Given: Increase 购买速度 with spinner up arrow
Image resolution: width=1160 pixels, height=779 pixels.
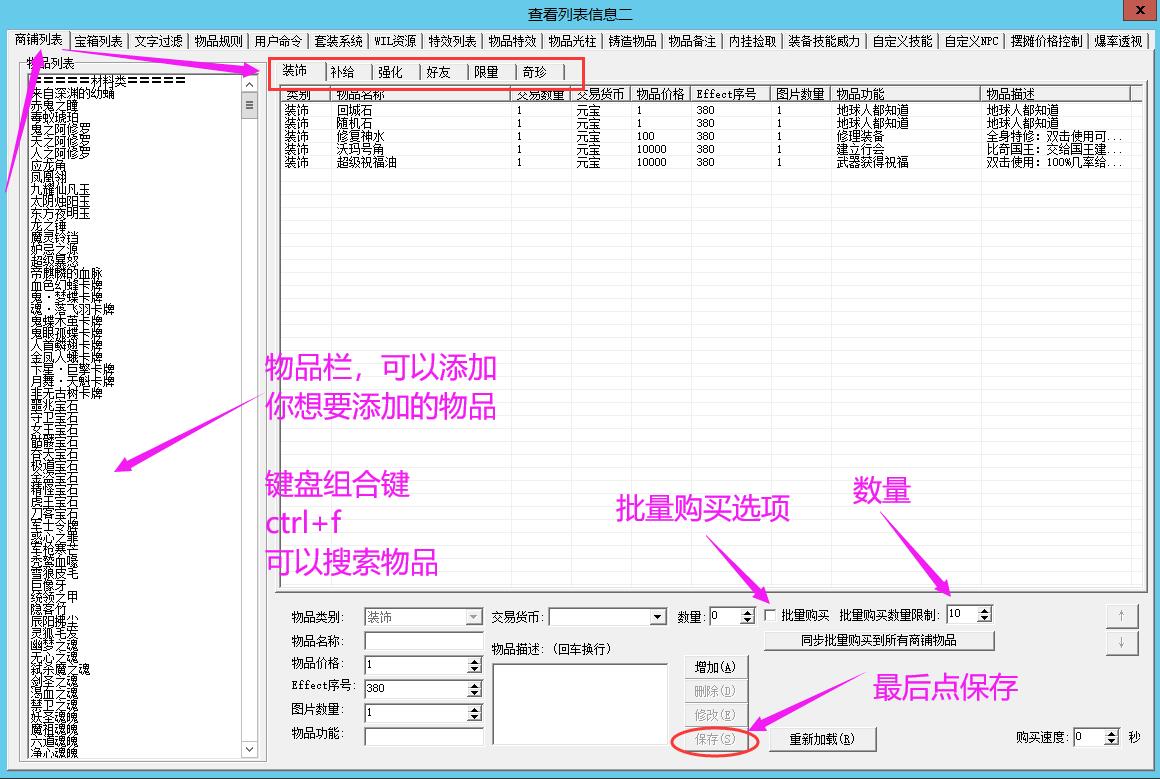Looking at the screenshot, I should (x=1112, y=733).
